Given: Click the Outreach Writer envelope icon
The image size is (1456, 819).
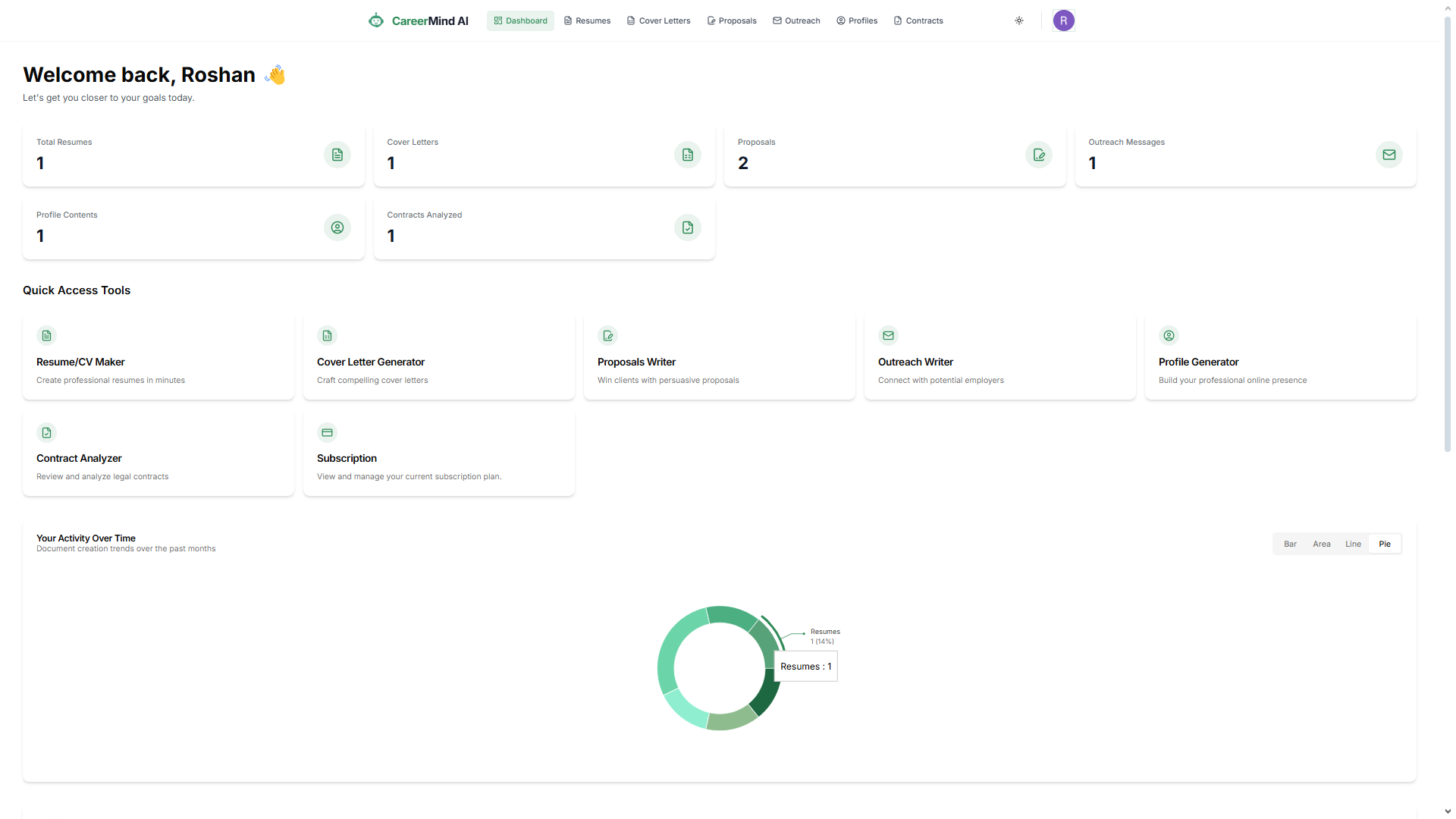Looking at the screenshot, I should [888, 335].
